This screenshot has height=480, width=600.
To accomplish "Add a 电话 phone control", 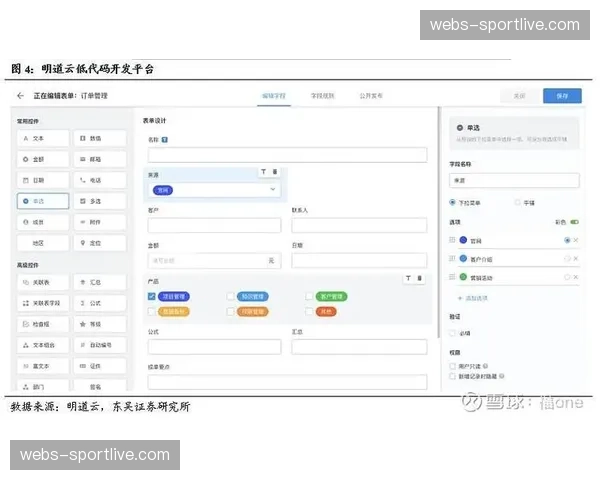I will point(100,180).
